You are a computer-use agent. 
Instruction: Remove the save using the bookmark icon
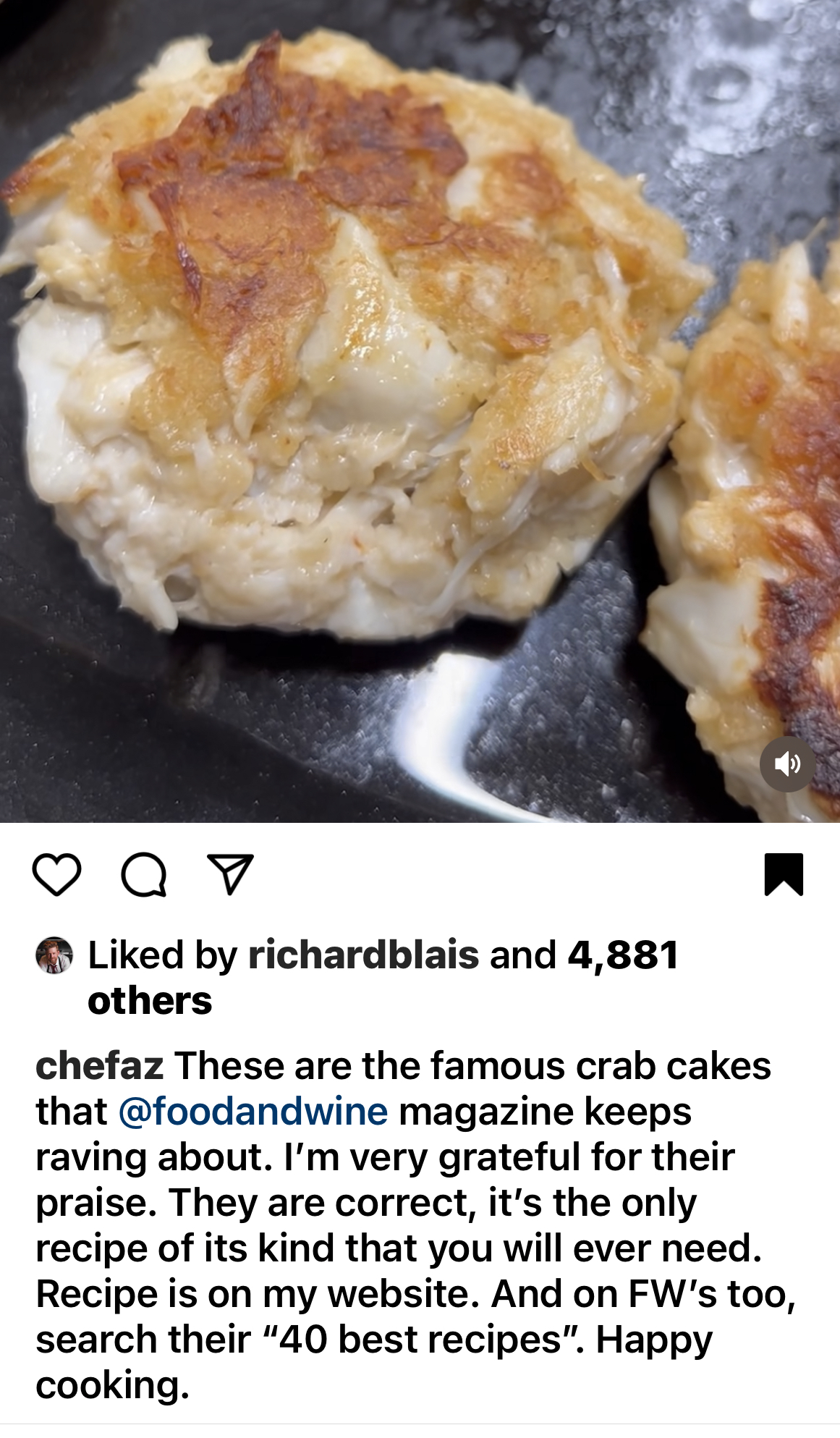click(784, 874)
